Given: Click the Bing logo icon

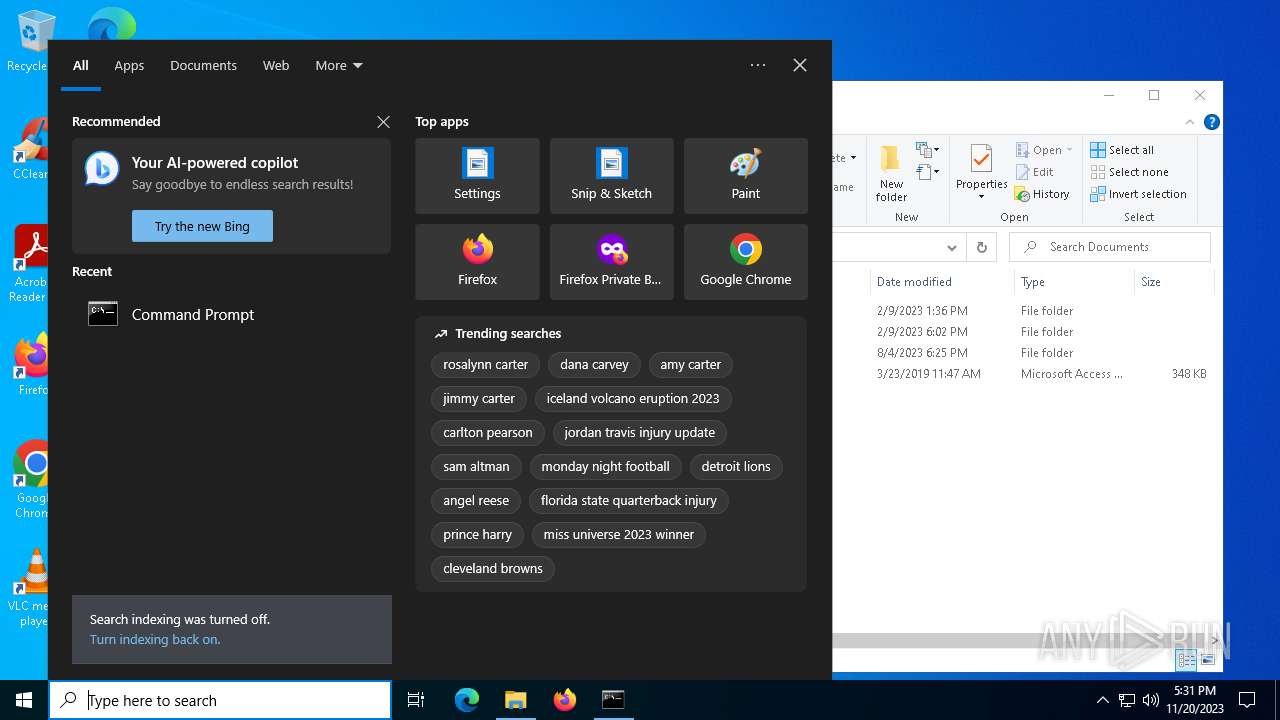Looking at the screenshot, I should click(102, 169).
